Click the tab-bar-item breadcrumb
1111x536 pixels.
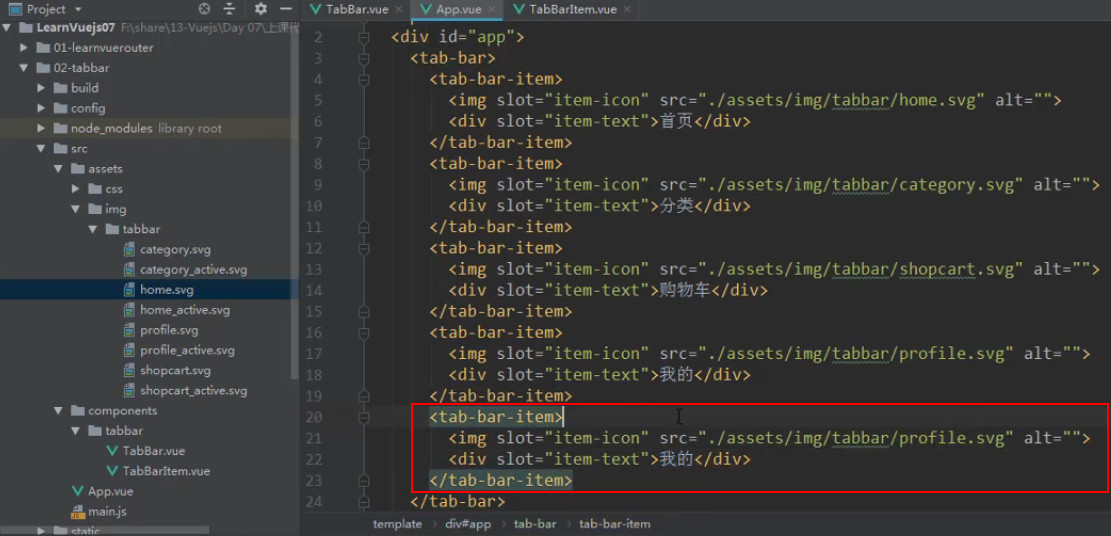[614, 525]
